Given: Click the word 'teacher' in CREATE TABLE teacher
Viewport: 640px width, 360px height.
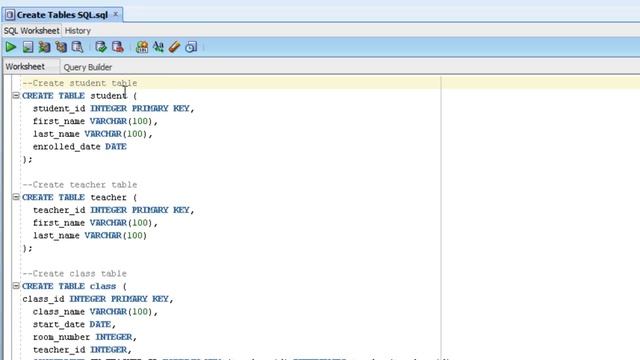Looking at the screenshot, I should (109, 198).
